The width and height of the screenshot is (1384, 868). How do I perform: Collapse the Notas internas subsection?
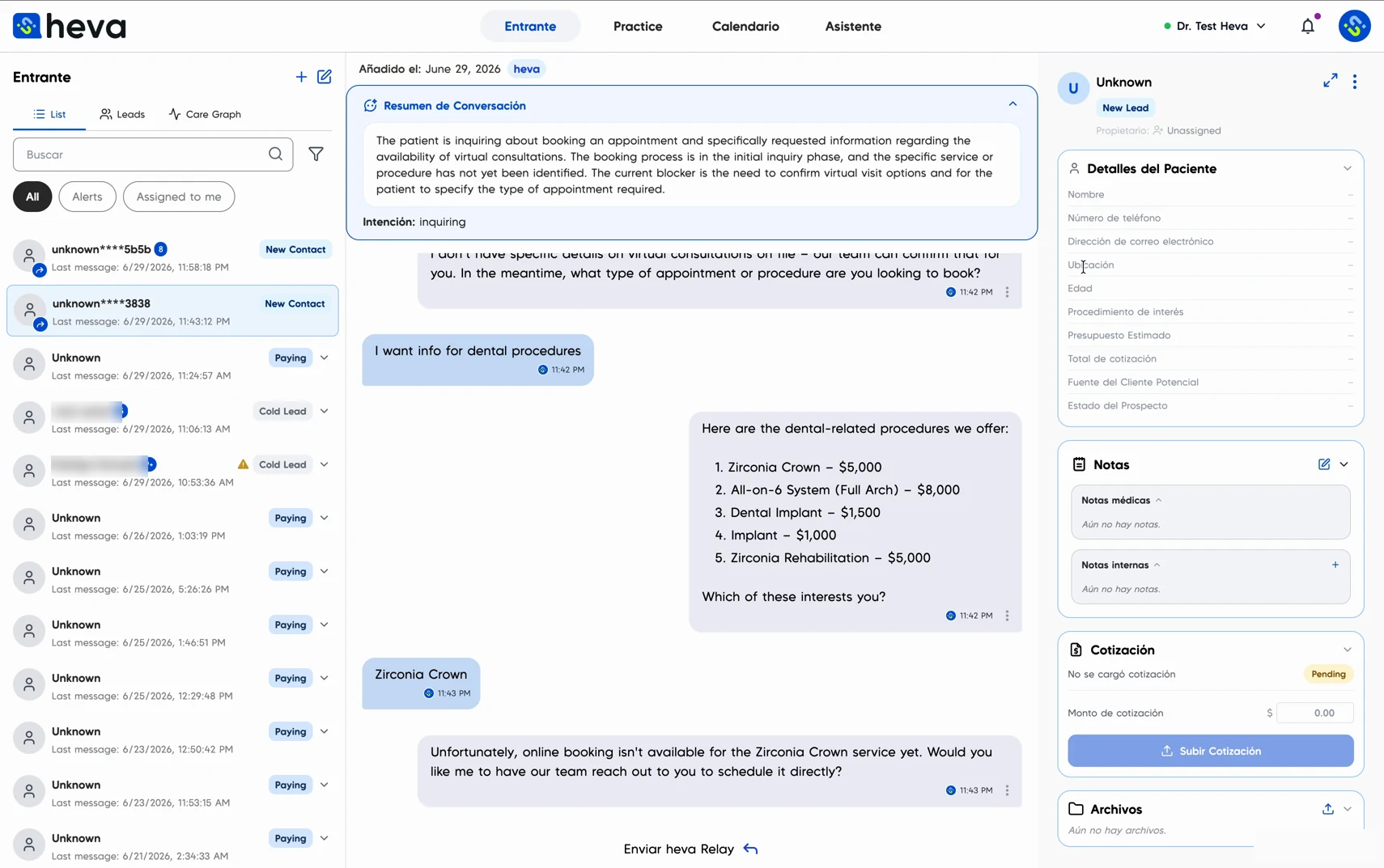pos(1157,565)
